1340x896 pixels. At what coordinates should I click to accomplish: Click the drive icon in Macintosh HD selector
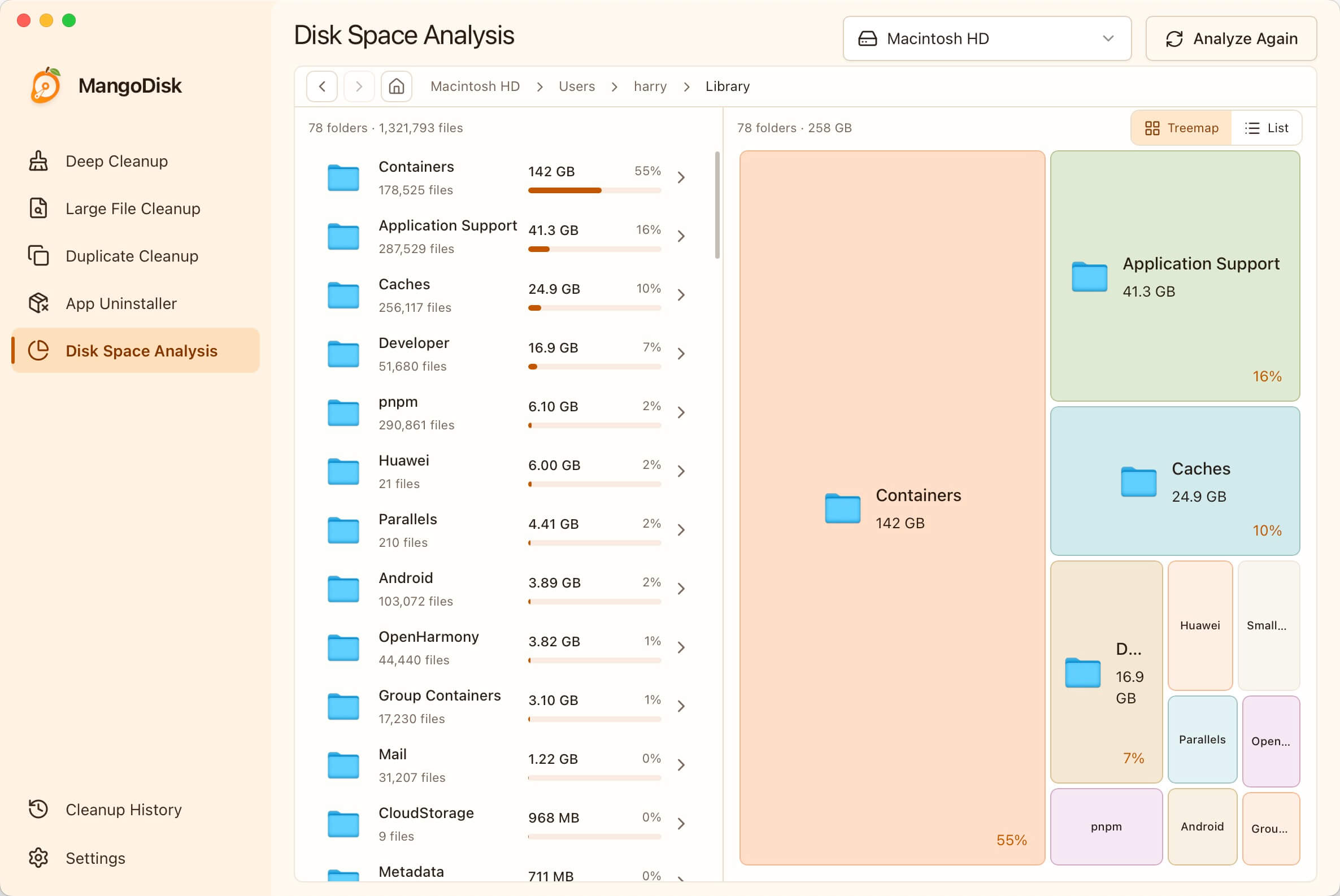click(867, 38)
